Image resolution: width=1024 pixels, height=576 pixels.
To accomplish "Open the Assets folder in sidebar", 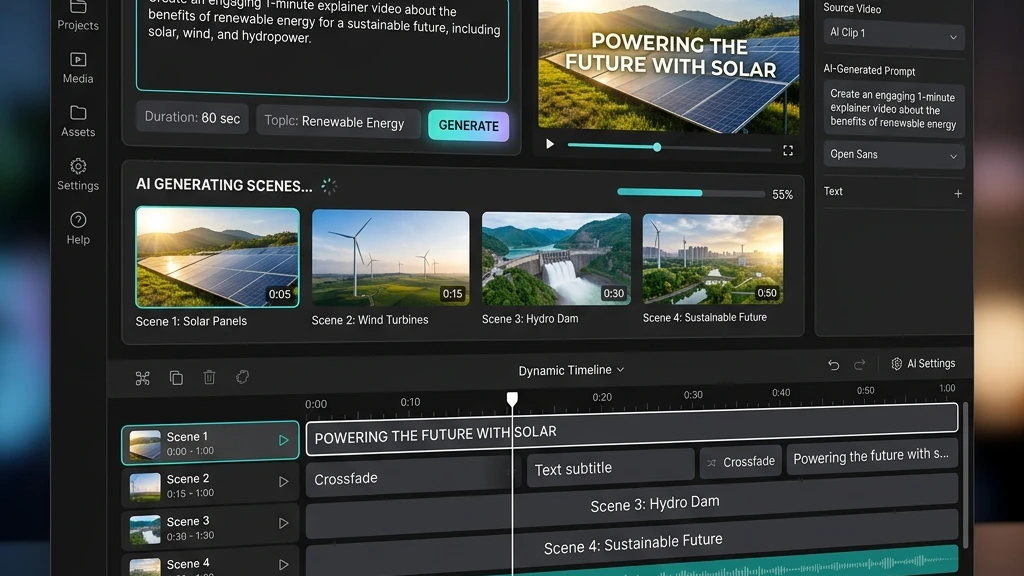I will click(78, 121).
